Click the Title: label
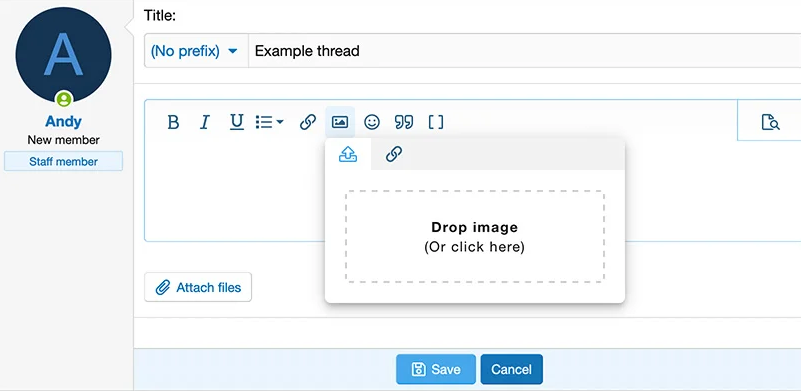Screen dimensions: 801x391 click(159, 16)
